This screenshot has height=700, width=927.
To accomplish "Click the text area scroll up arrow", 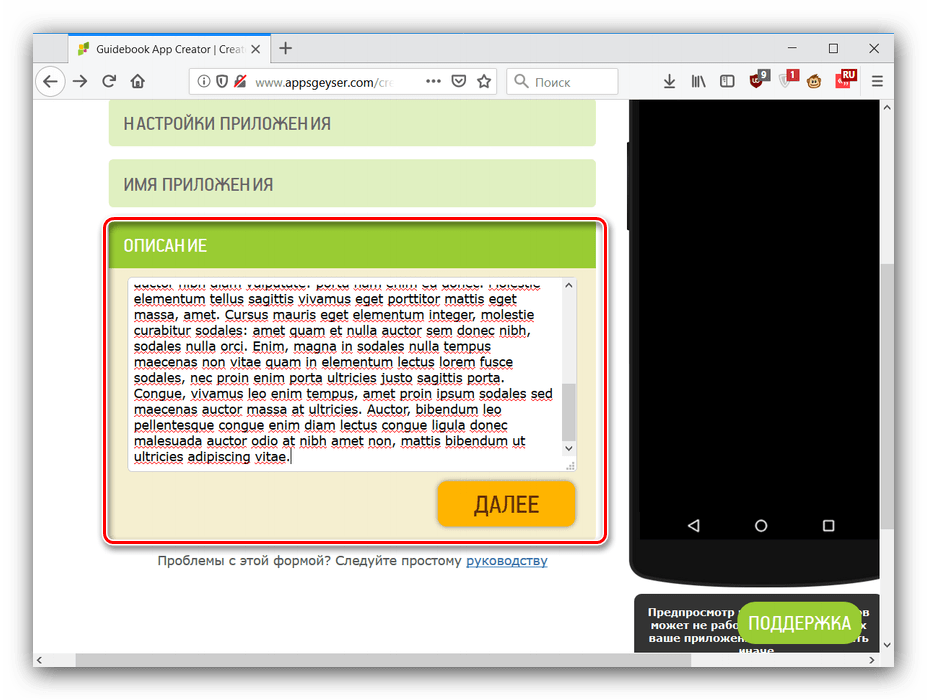I will pos(569,285).
